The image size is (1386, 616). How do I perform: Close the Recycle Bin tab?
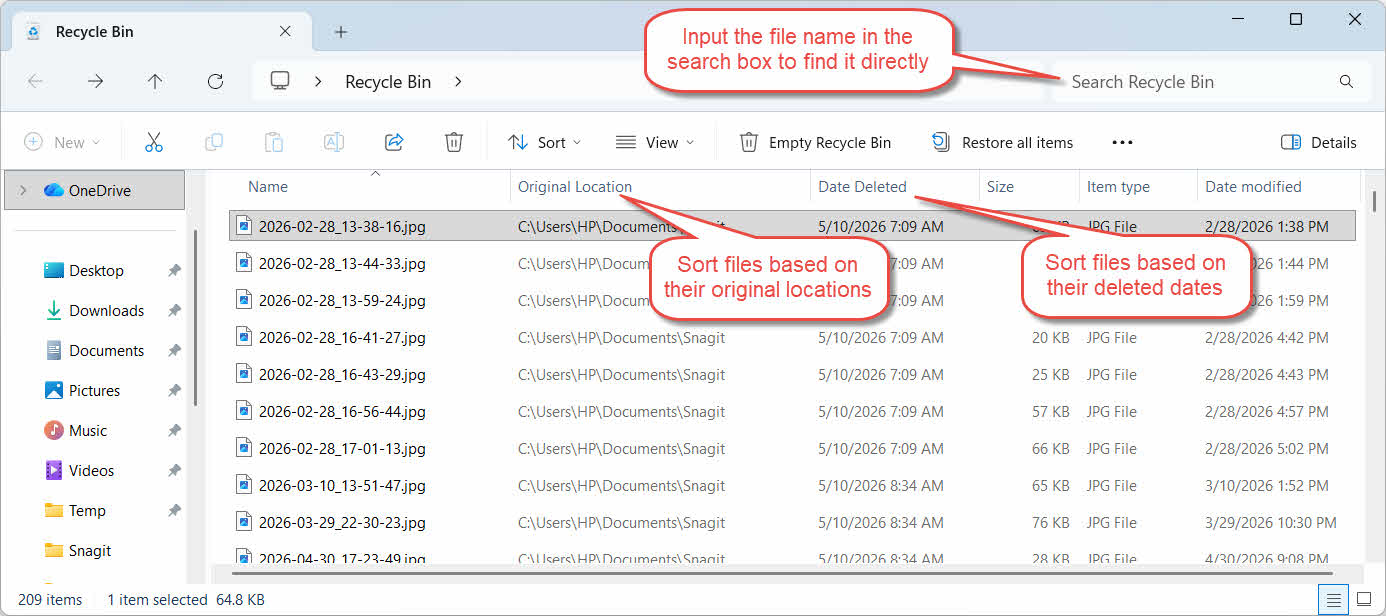[x=285, y=31]
